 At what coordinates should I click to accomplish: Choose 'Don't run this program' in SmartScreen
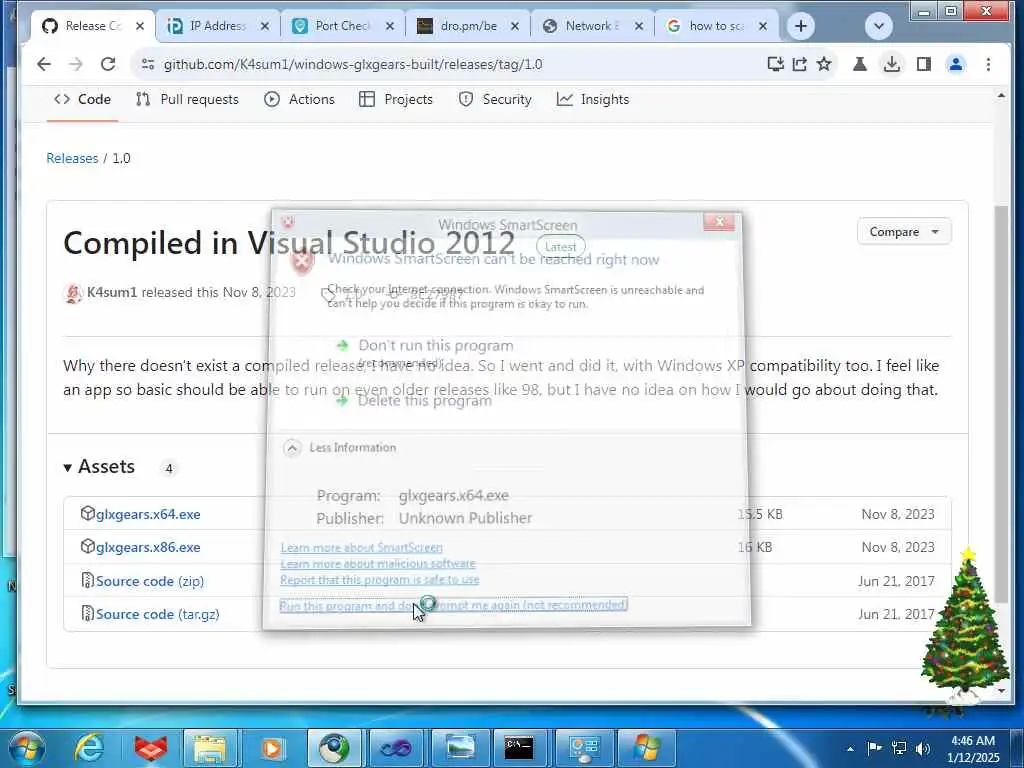[x=436, y=345]
